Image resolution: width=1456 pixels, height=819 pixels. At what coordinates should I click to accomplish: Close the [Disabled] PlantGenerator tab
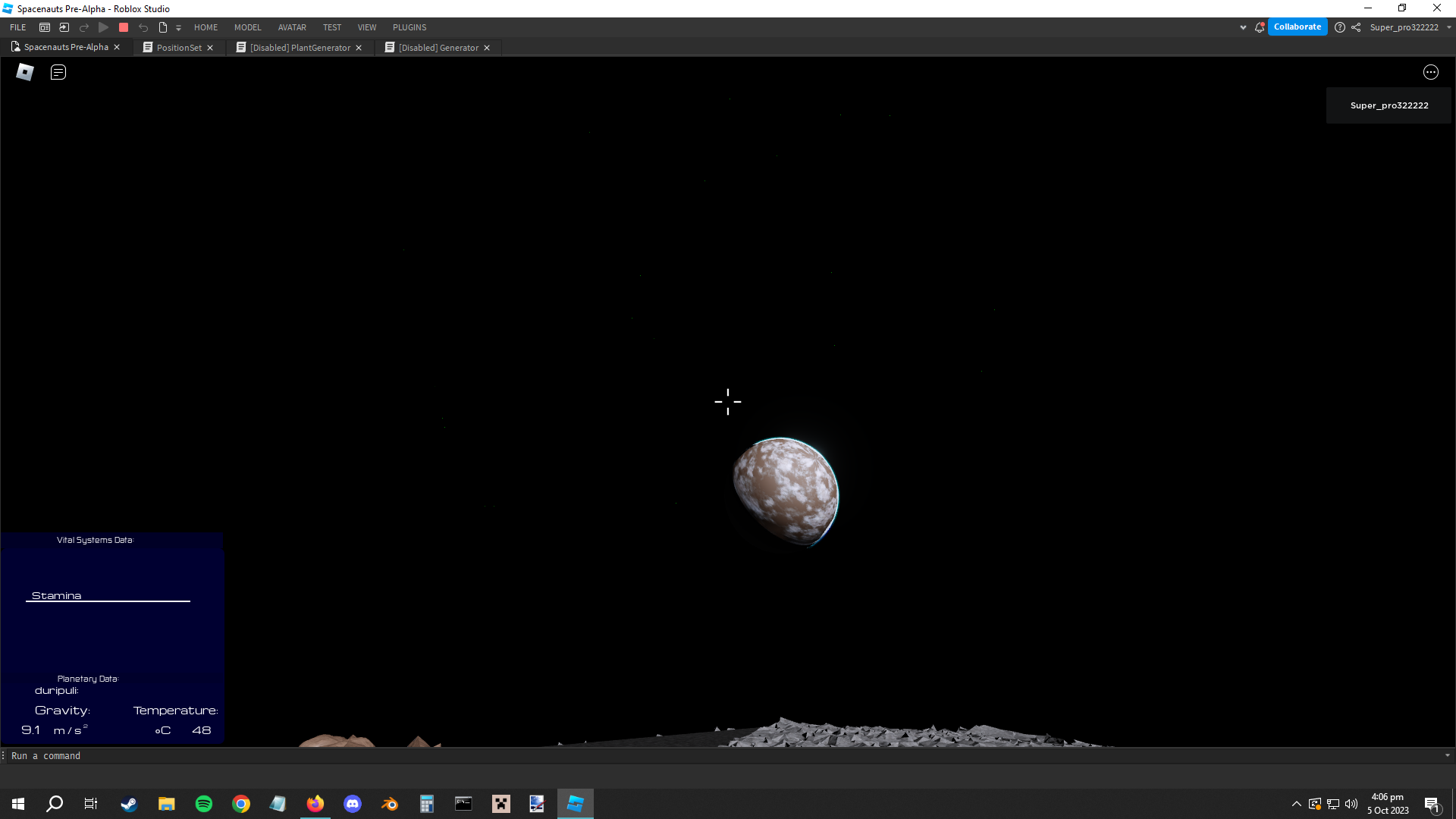coord(358,47)
